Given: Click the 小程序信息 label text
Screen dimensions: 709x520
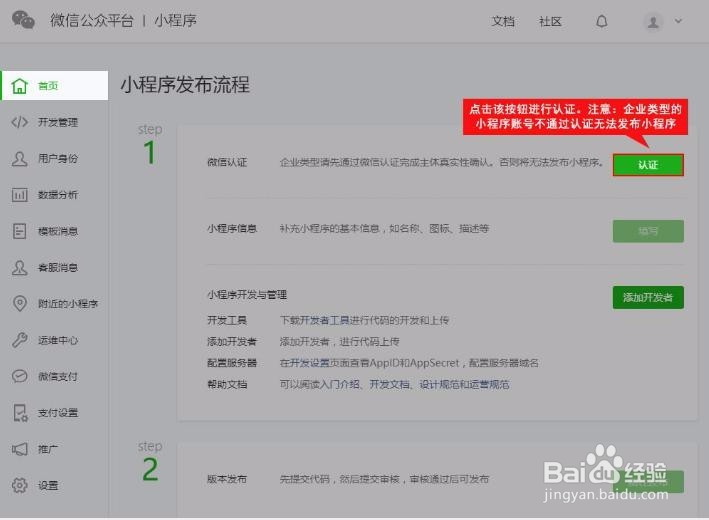Looking at the screenshot, I should point(232,229).
